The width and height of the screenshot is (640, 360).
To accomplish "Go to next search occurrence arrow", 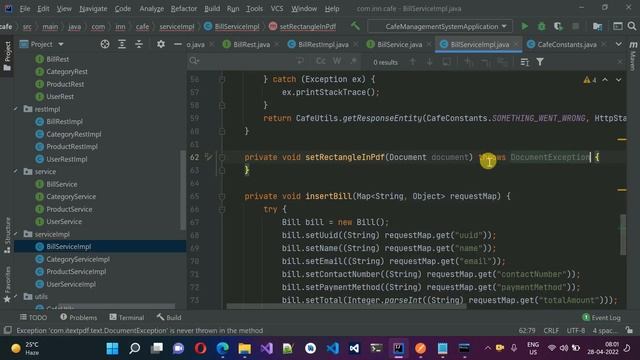I will pyautogui.click(x=429, y=62).
